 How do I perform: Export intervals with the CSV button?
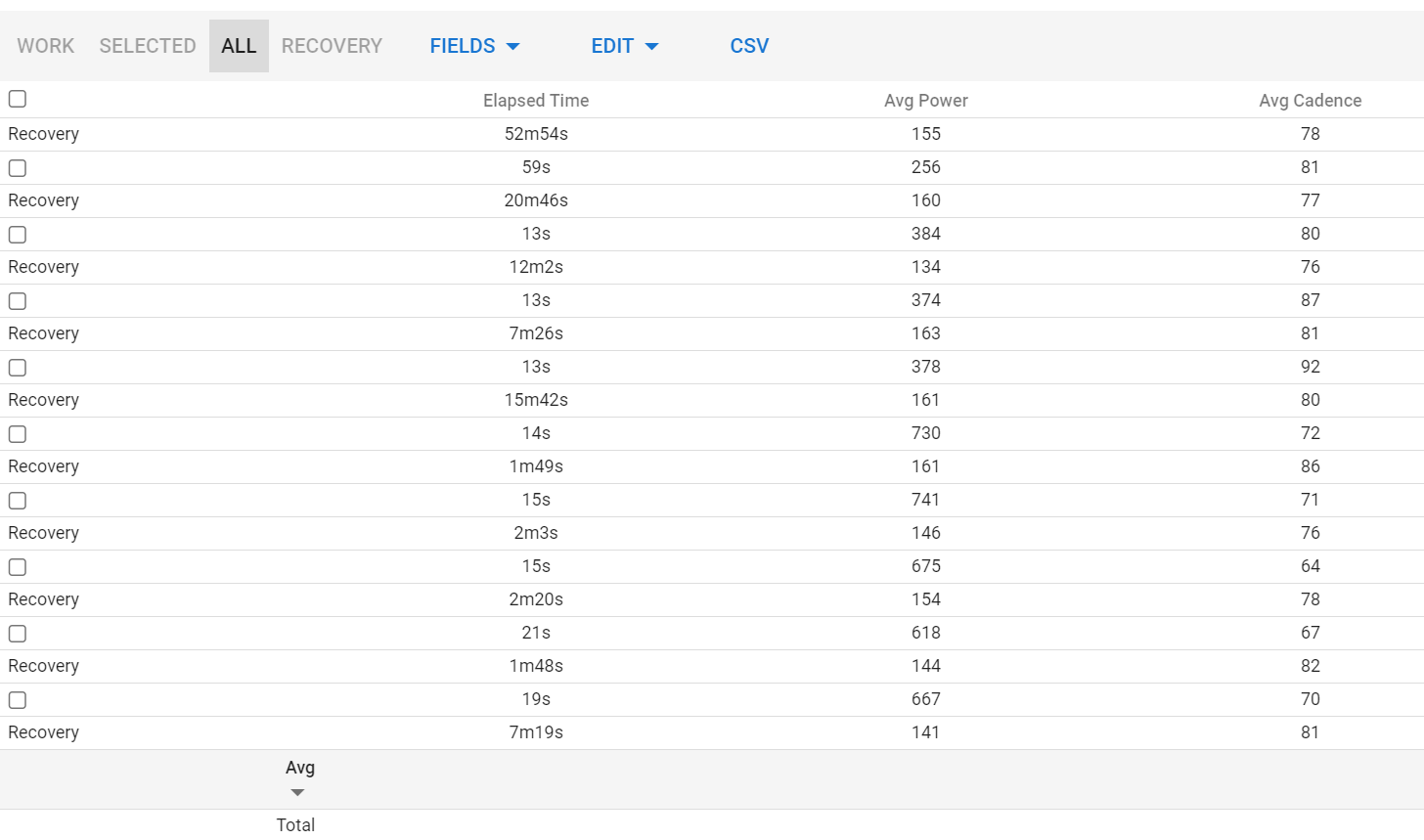749,46
